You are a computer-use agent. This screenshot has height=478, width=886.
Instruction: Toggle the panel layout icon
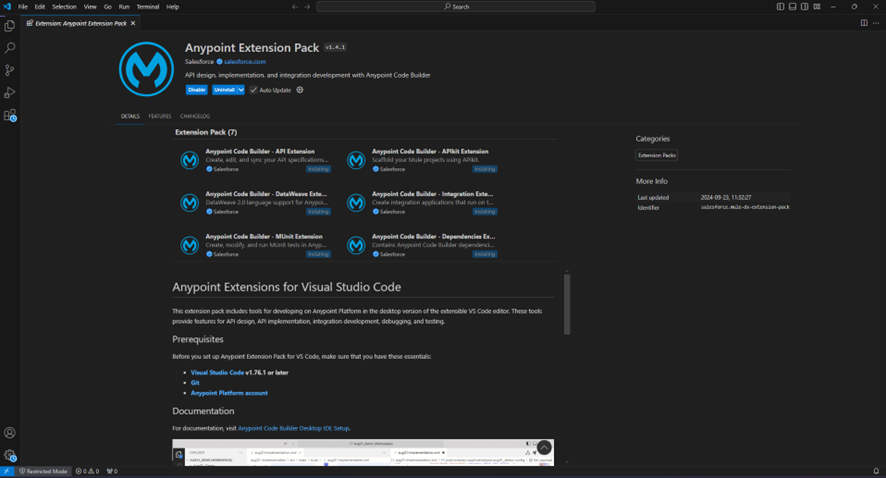(793, 7)
